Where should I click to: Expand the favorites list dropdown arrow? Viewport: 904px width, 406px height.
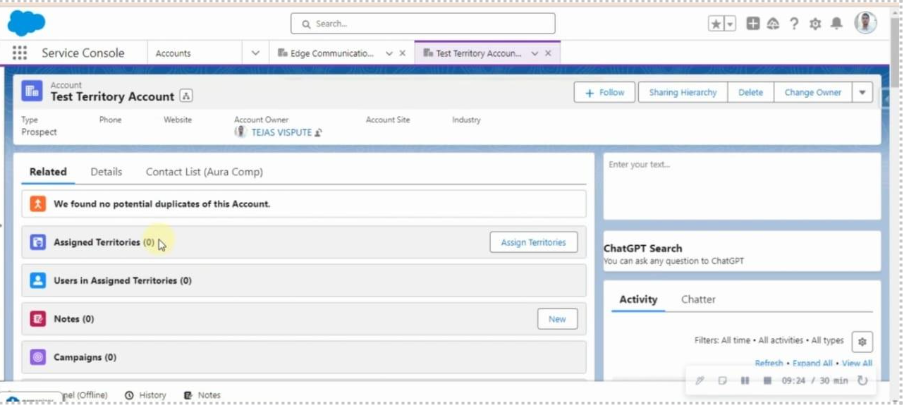(730, 24)
